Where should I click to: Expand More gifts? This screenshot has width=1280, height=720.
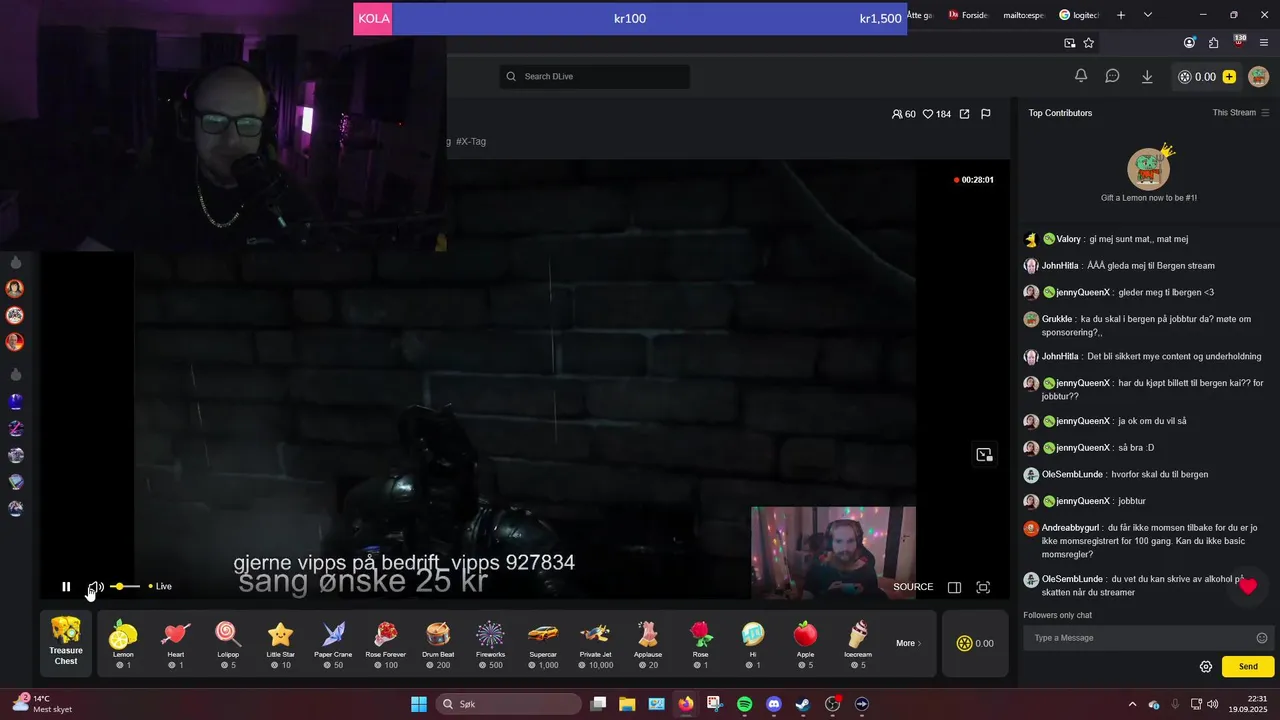pyautogui.click(x=909, y=643)
